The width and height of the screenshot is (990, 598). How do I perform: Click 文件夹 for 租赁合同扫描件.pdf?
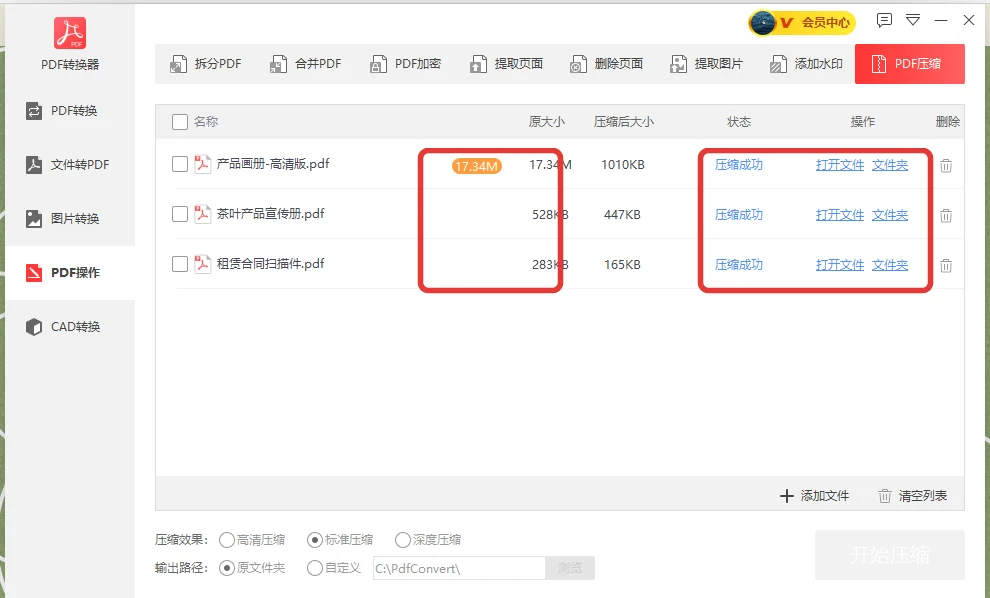coord(890,265)
